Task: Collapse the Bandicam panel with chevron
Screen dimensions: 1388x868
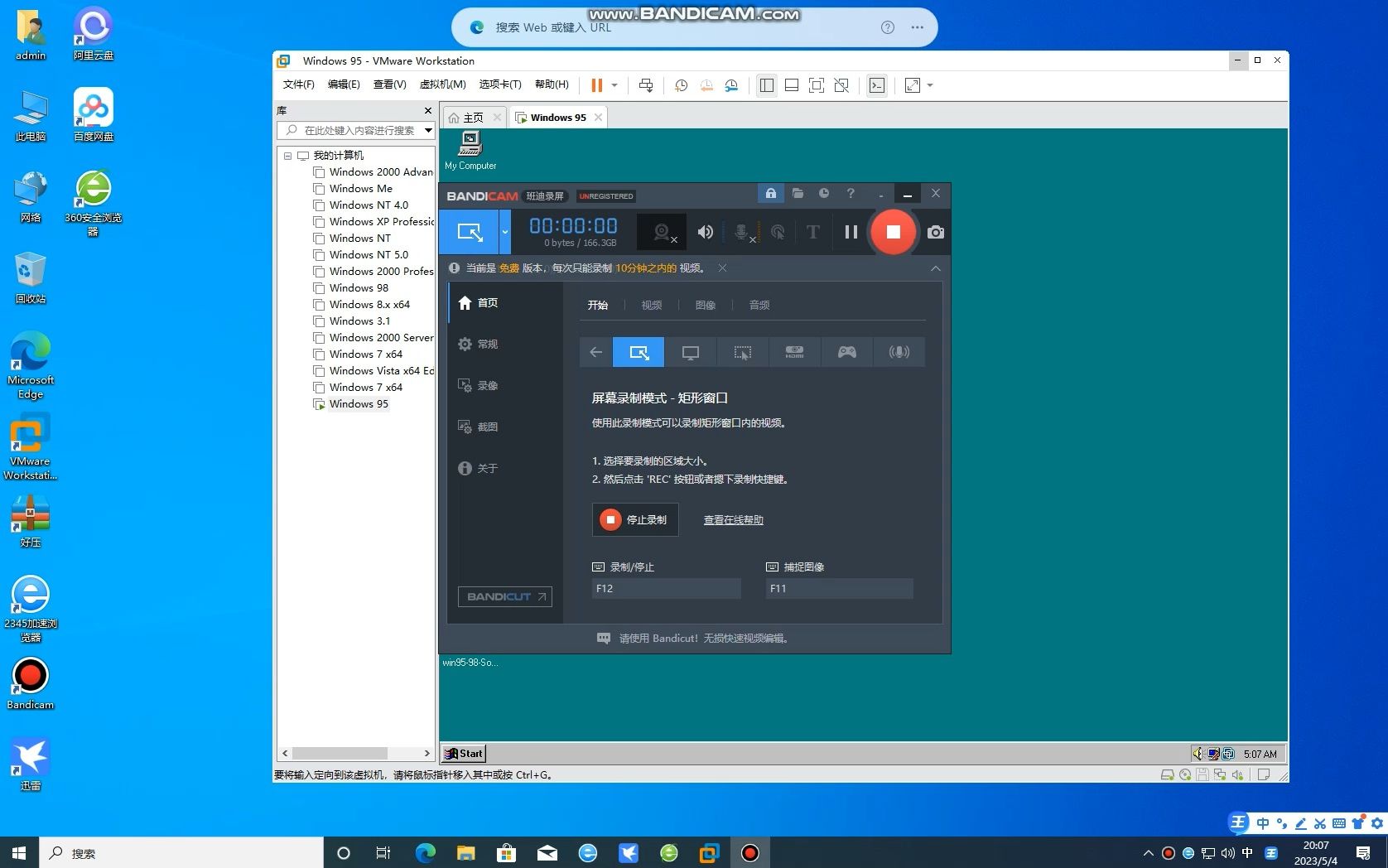Action: (x=935, y=268)
